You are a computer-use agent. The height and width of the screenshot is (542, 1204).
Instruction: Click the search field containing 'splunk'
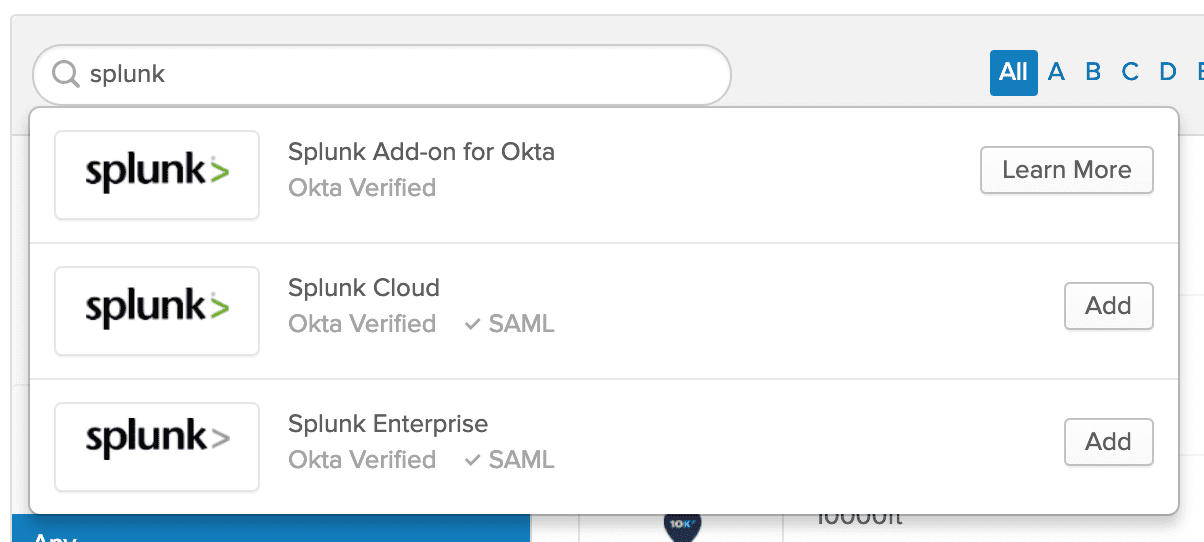[382, 74]
